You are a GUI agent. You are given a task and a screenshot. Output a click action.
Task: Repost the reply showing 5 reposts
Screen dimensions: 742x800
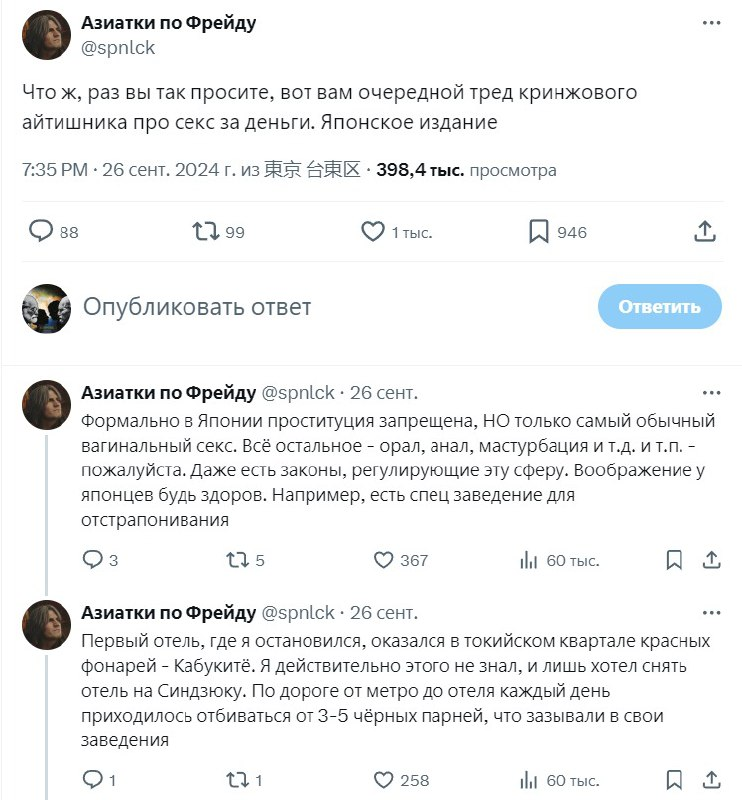point(237,560)
